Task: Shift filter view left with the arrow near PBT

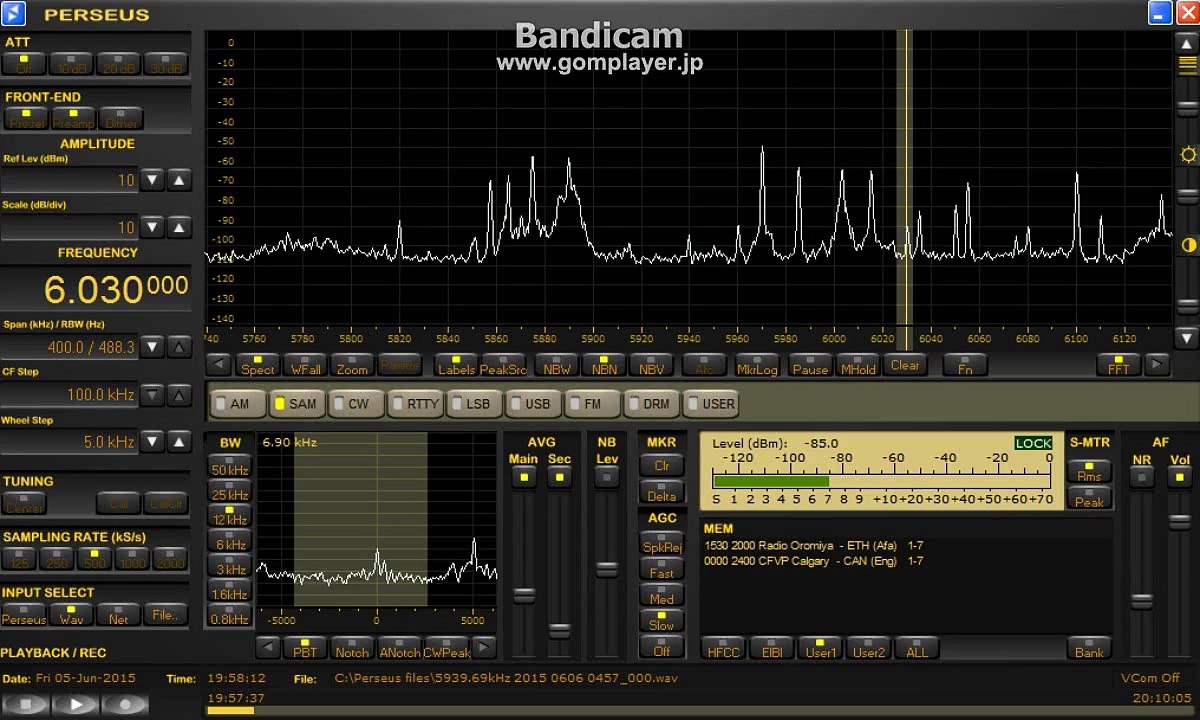Action: (267, 648)
